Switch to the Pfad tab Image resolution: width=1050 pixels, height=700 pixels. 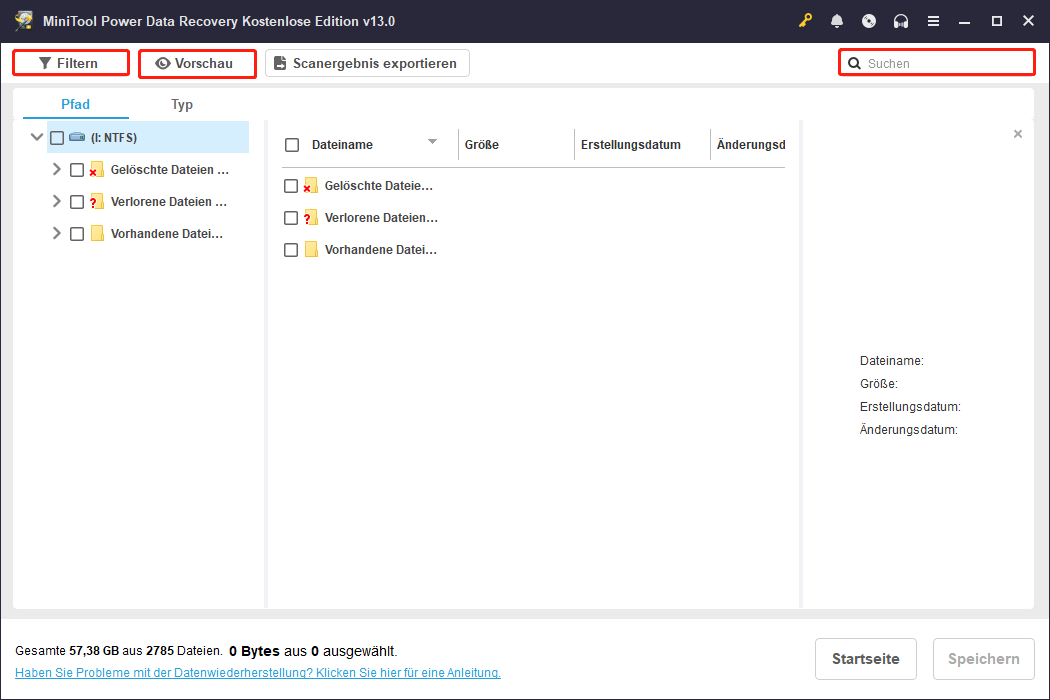click(76, 104)
